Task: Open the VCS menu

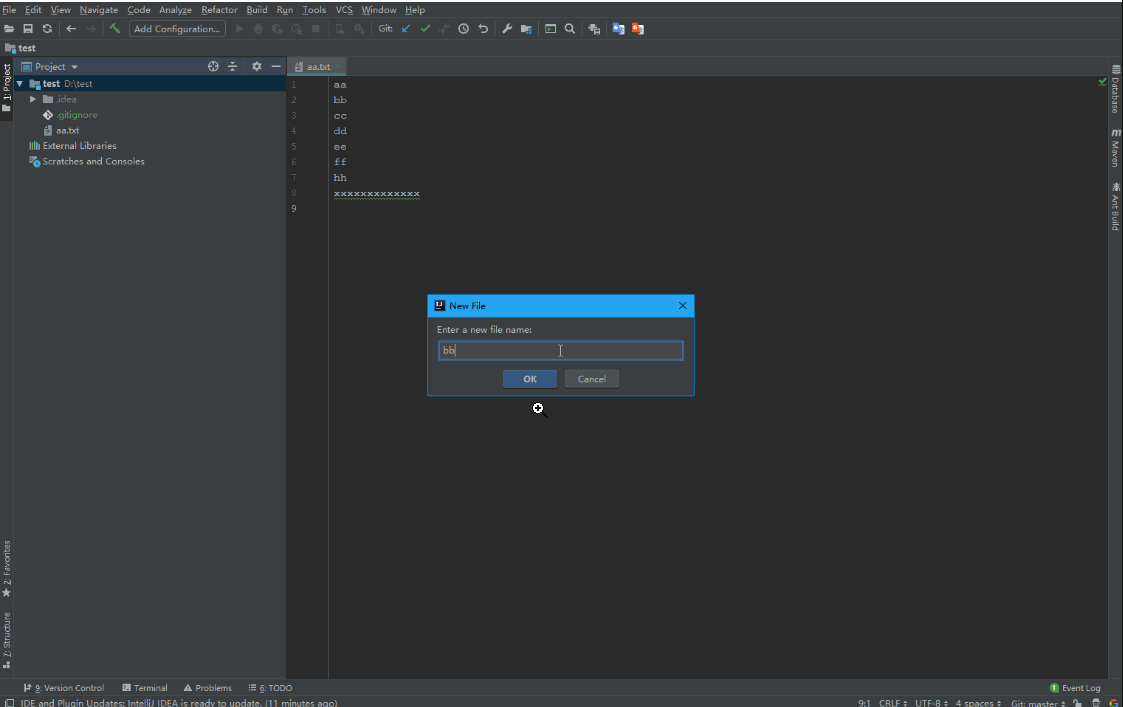Action: [x=344, y=9]
